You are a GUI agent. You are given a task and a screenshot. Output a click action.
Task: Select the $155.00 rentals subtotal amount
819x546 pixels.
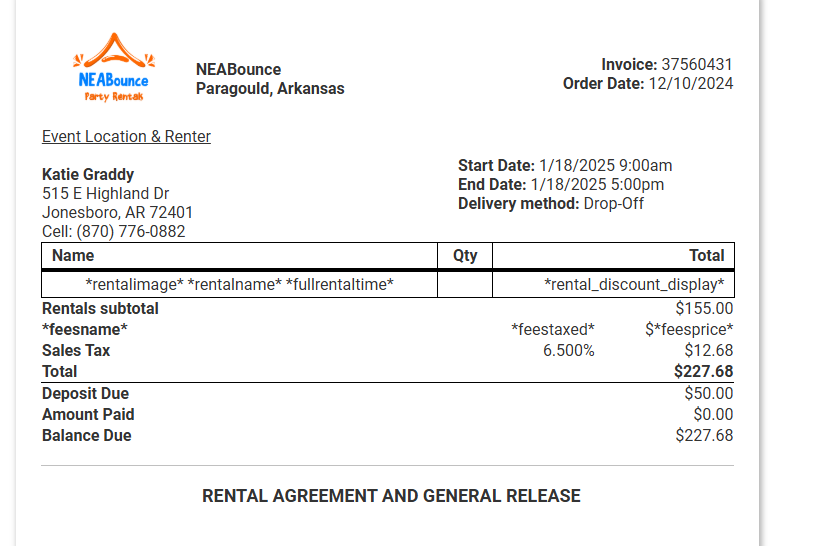pos(704,309)
